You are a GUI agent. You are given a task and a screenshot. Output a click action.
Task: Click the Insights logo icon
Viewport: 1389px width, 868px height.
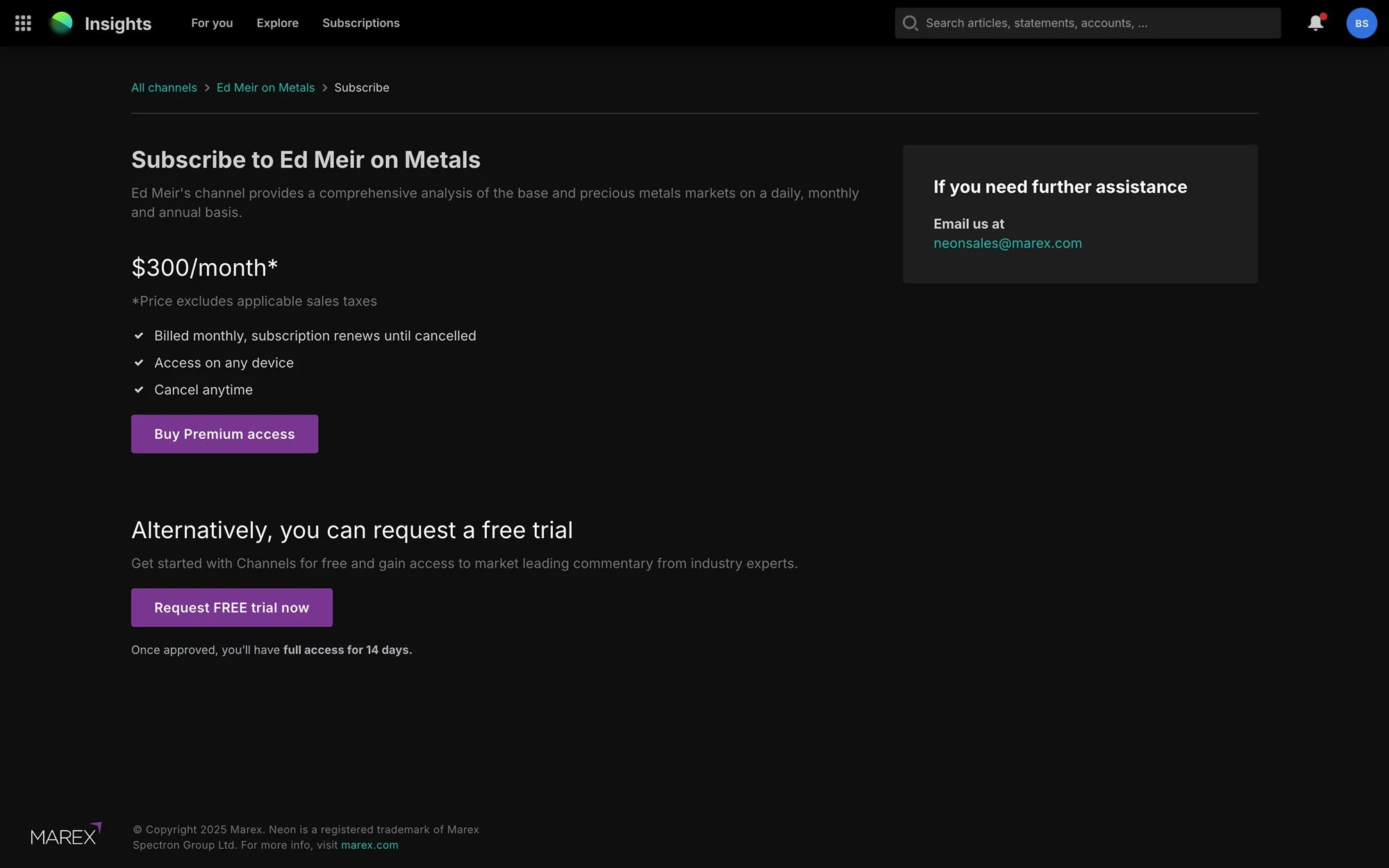click(61, 23)
